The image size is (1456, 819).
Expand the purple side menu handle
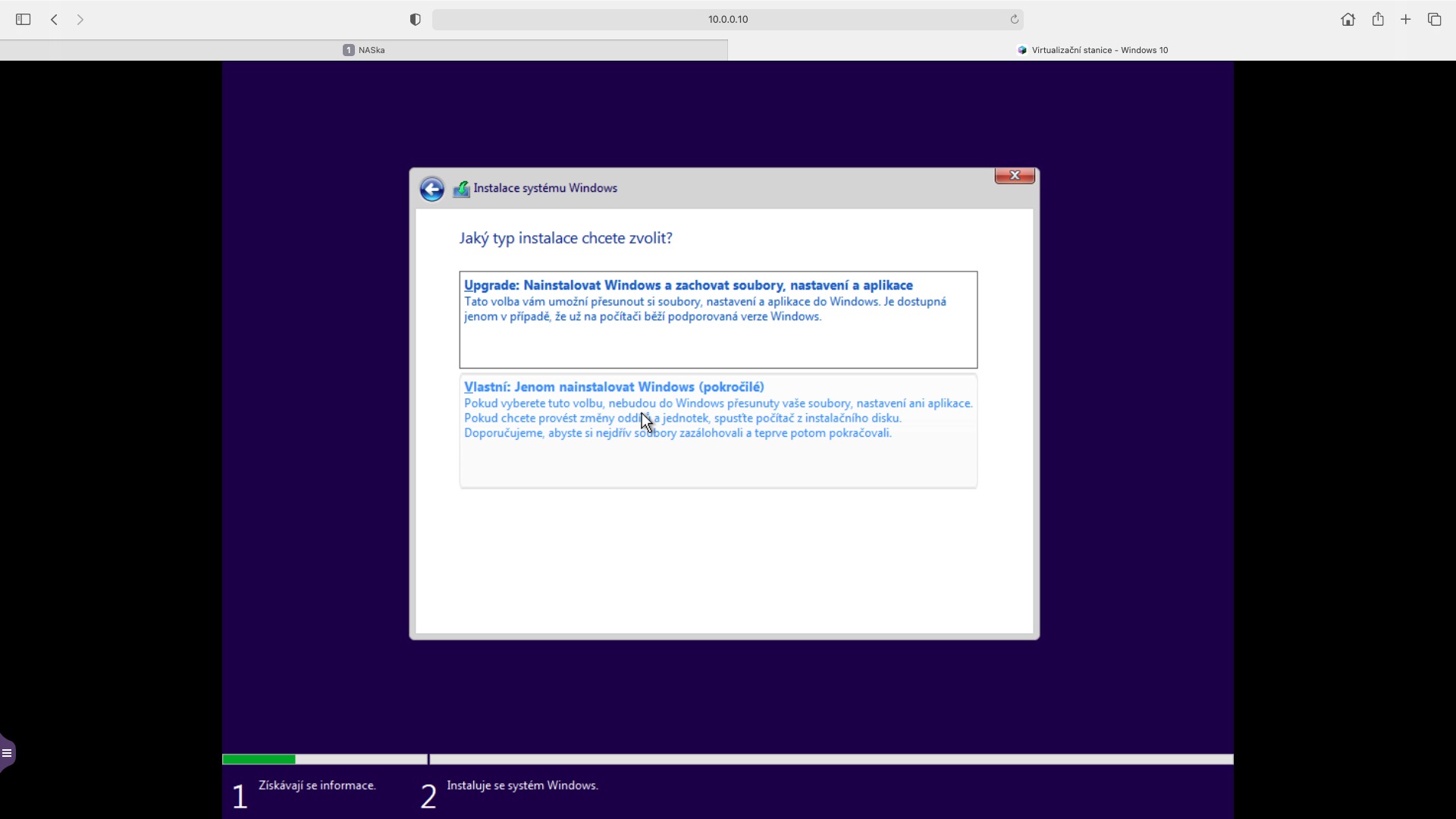pyautogui.click(x=7, y=753)
